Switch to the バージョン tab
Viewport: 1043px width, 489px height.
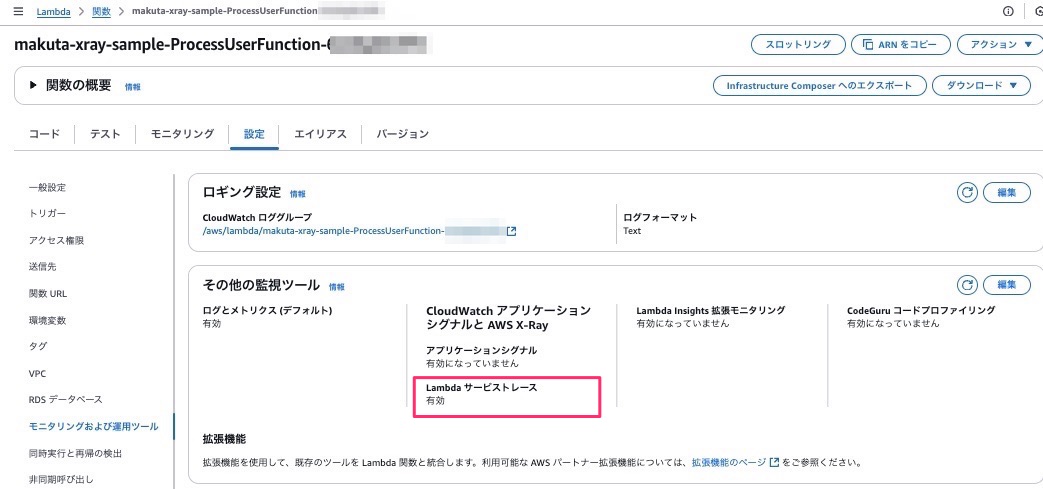(x=402, y=134)
